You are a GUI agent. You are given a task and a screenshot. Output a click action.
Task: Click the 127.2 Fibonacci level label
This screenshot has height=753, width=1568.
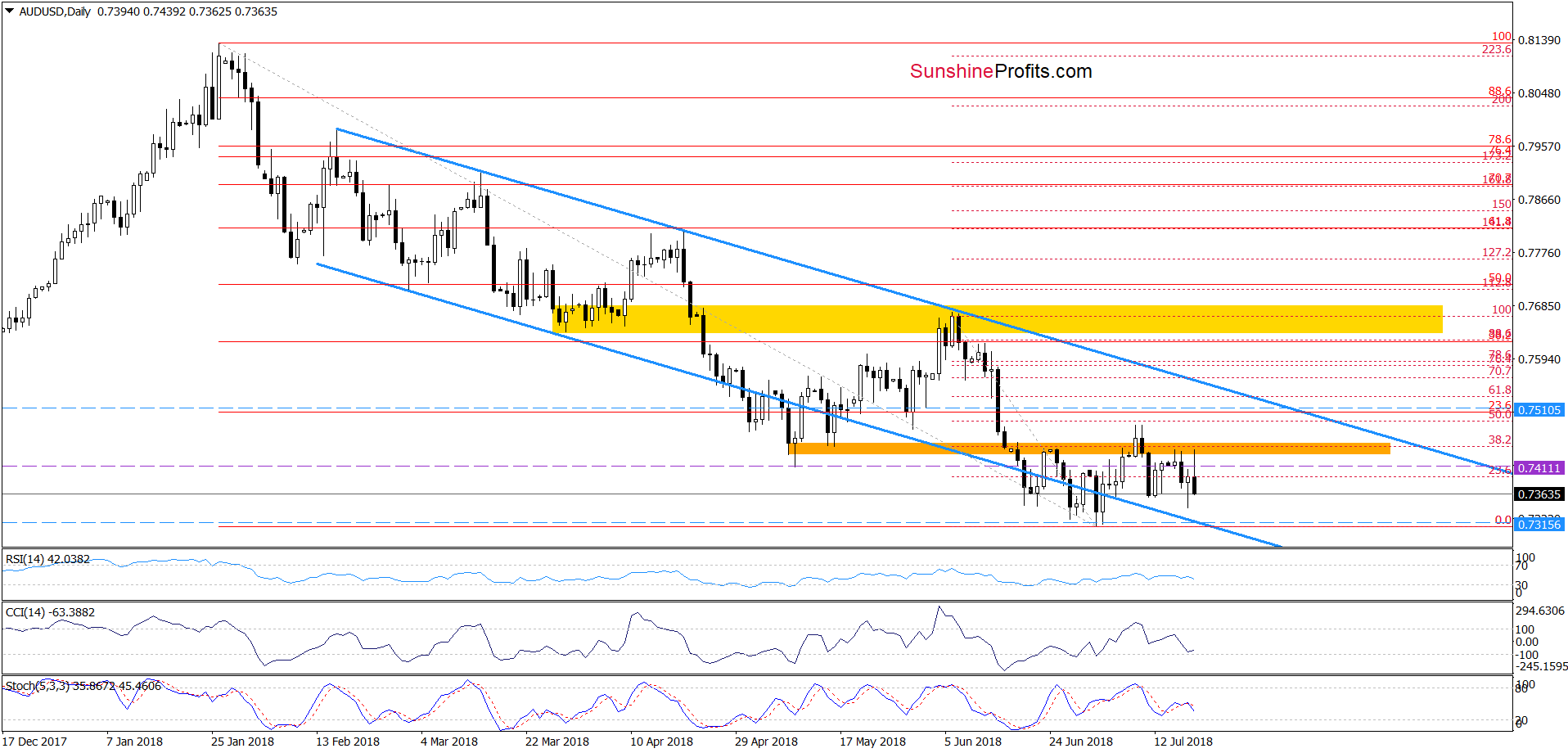(x=1497, y=253)
